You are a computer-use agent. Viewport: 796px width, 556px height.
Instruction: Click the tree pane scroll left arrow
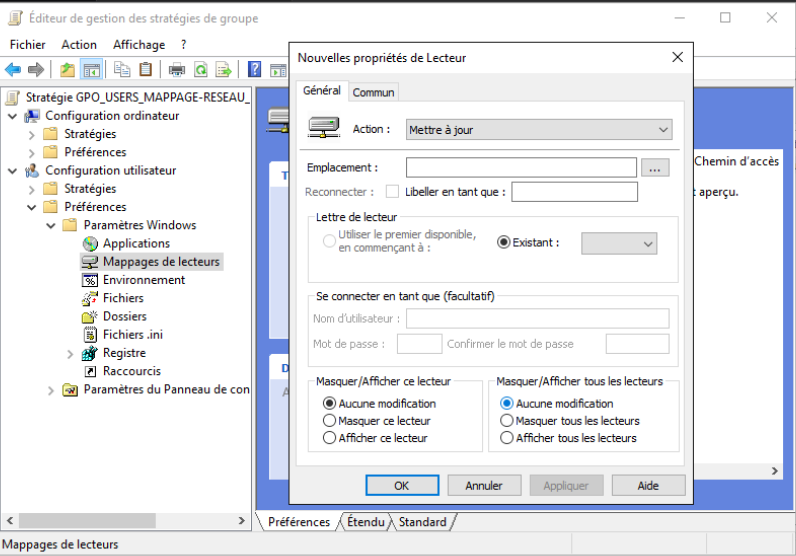(10, 520)
